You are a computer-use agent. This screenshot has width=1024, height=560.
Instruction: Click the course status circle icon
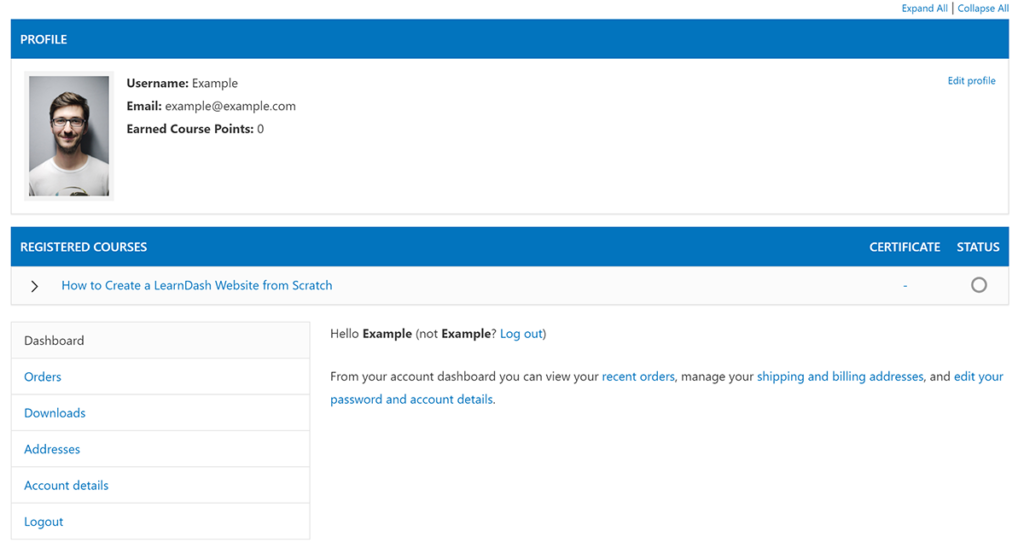pos(978,285)
